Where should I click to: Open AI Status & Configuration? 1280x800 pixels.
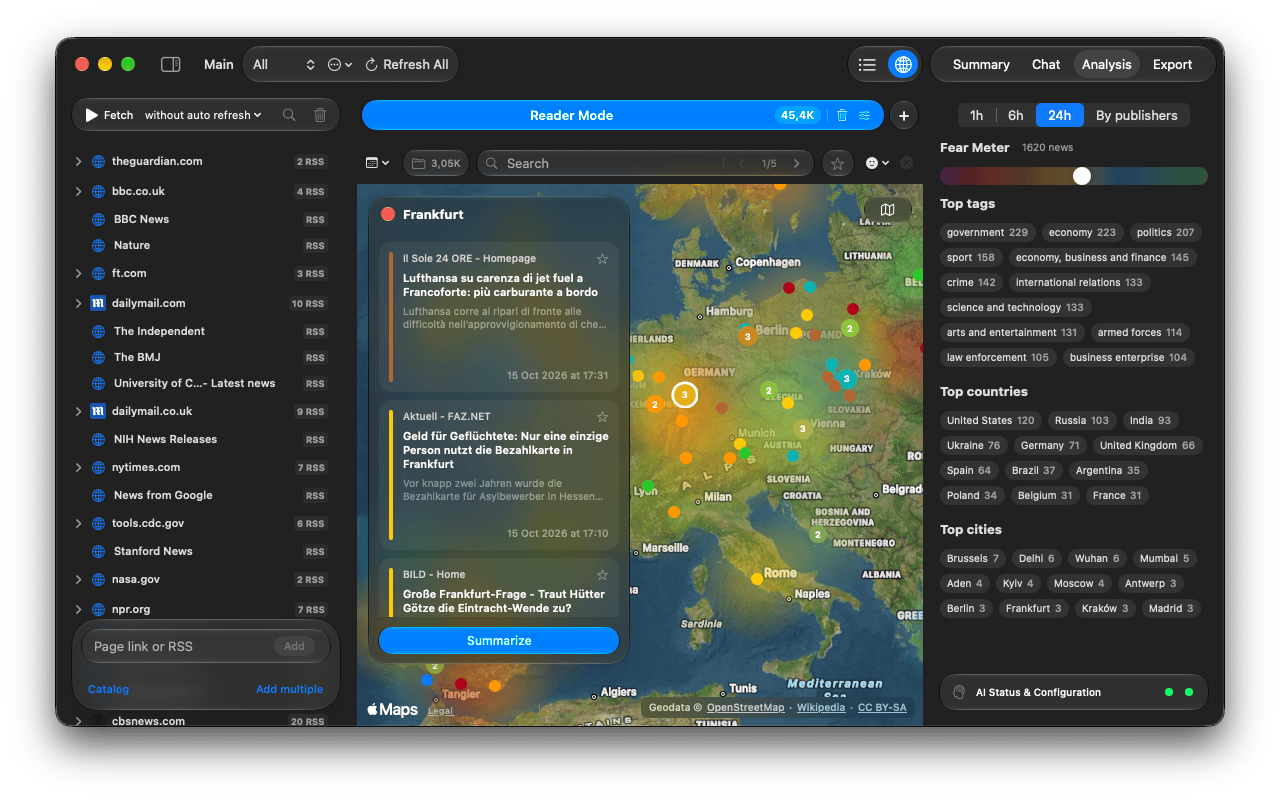(x=1073, y=692)
